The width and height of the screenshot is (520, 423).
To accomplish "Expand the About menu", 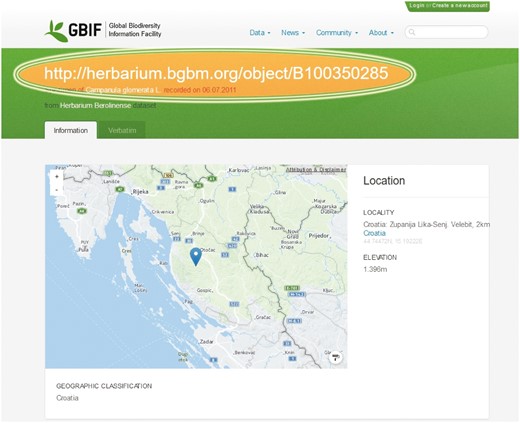I will (x=381, y=33).
